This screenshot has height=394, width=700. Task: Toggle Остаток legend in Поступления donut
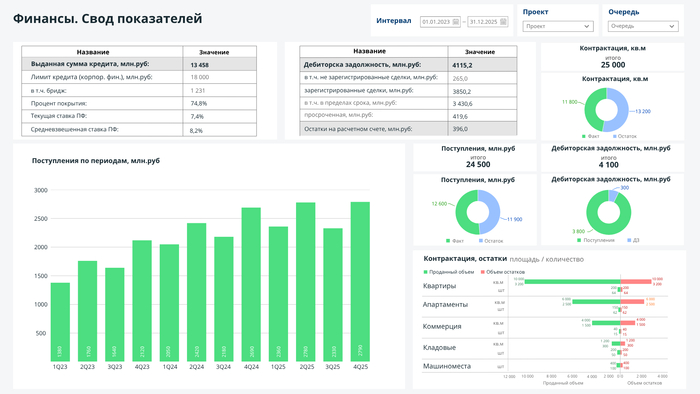(491, 241)
